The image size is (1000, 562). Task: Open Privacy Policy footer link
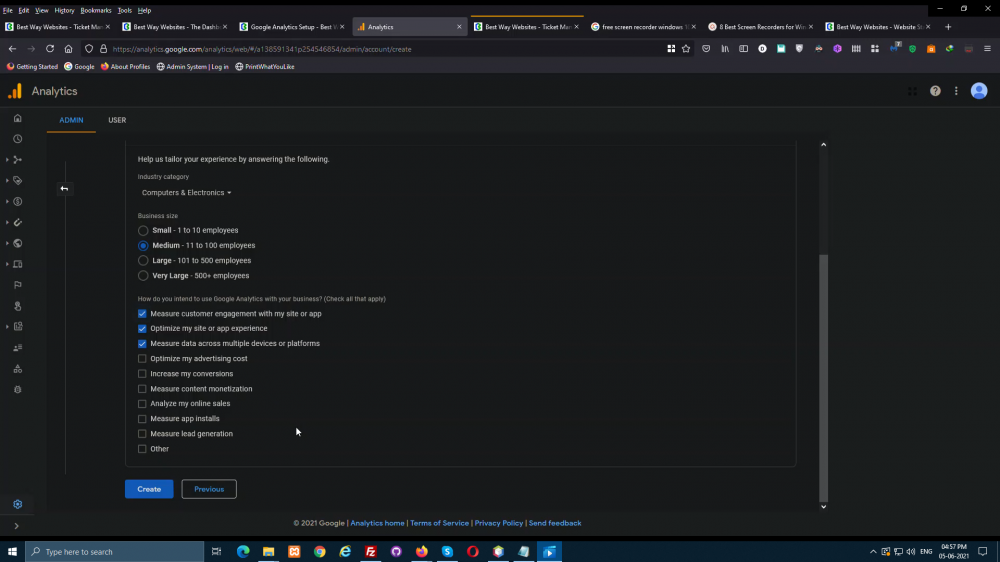tap(499, 523)
